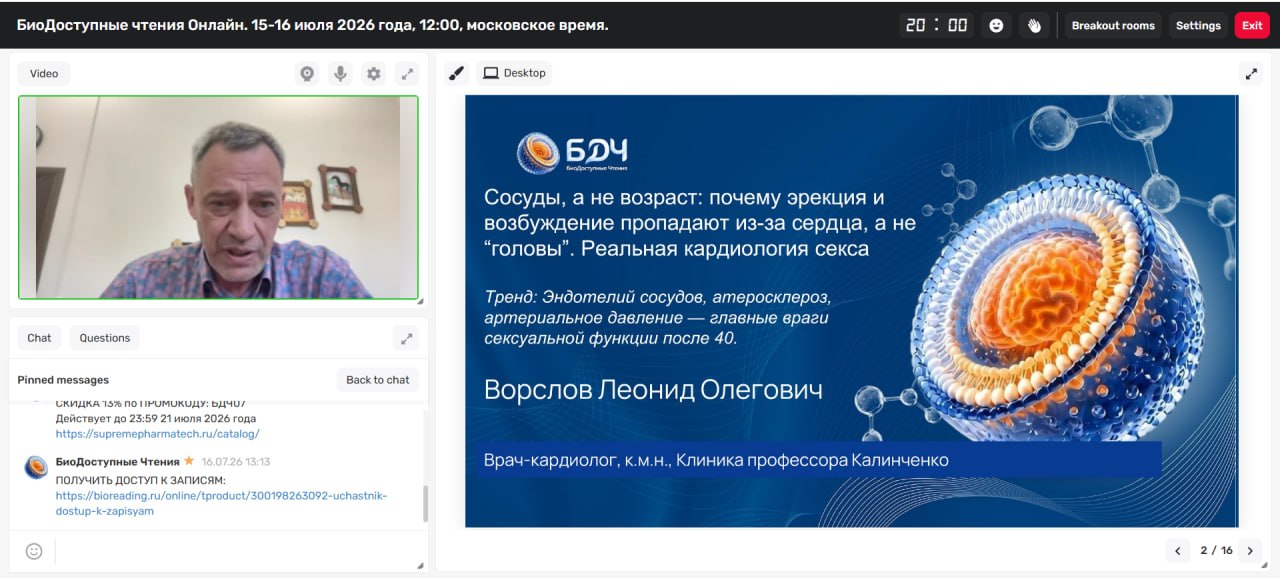Click the chat message input field
The width and height of the screenshot is (1280, 578).
(x=237, y=551)
